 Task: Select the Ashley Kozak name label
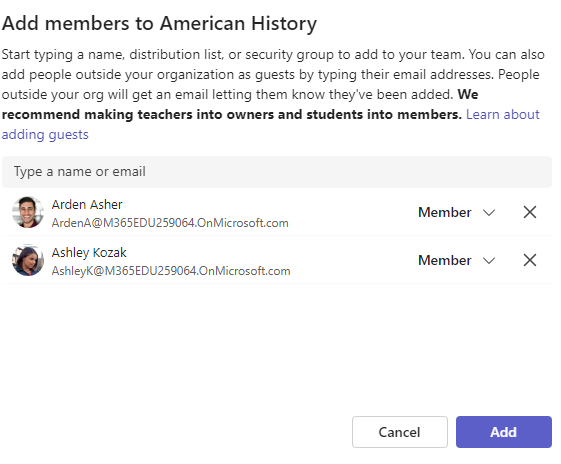[x=89, y=253]
